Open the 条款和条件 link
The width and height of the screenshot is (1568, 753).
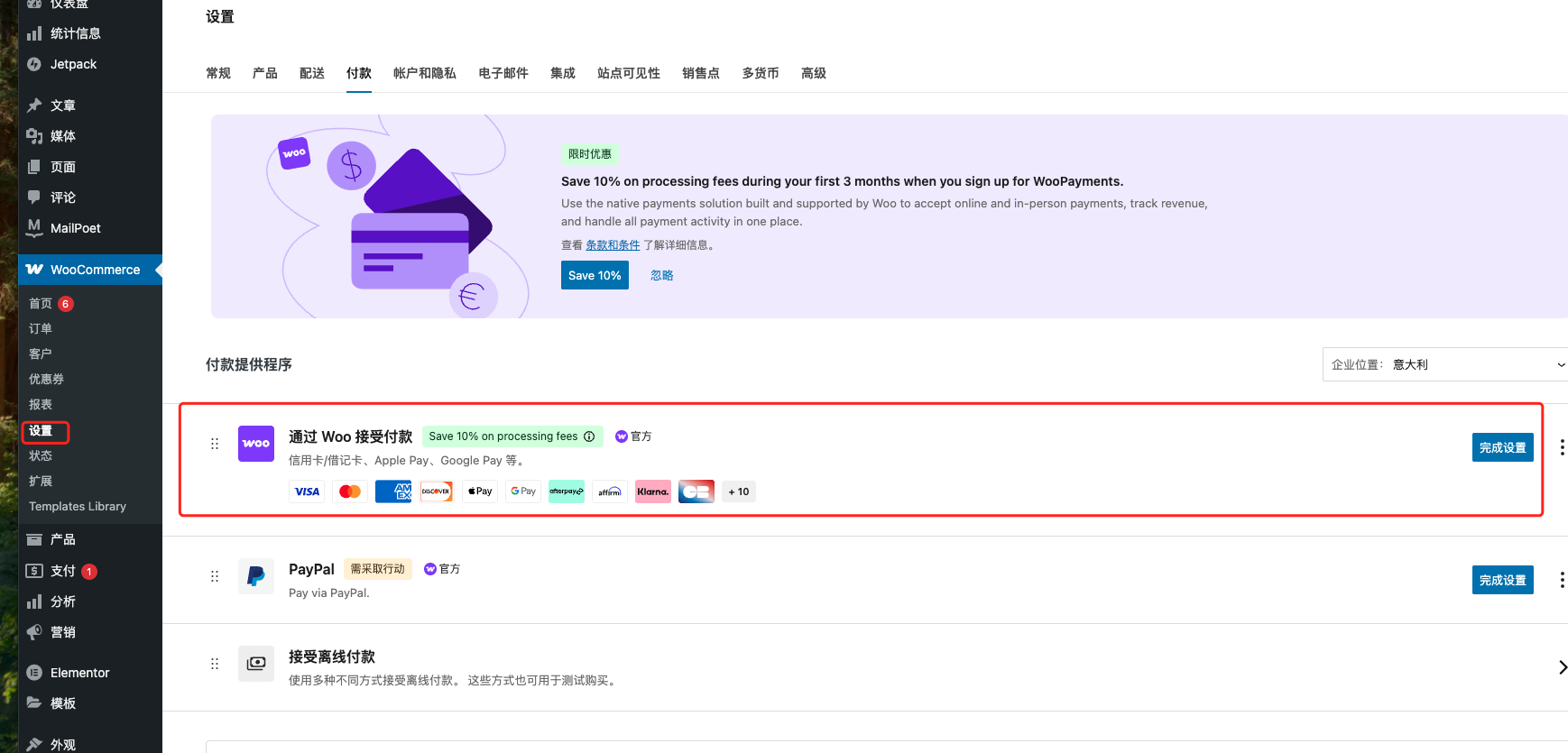click(613, 245)
